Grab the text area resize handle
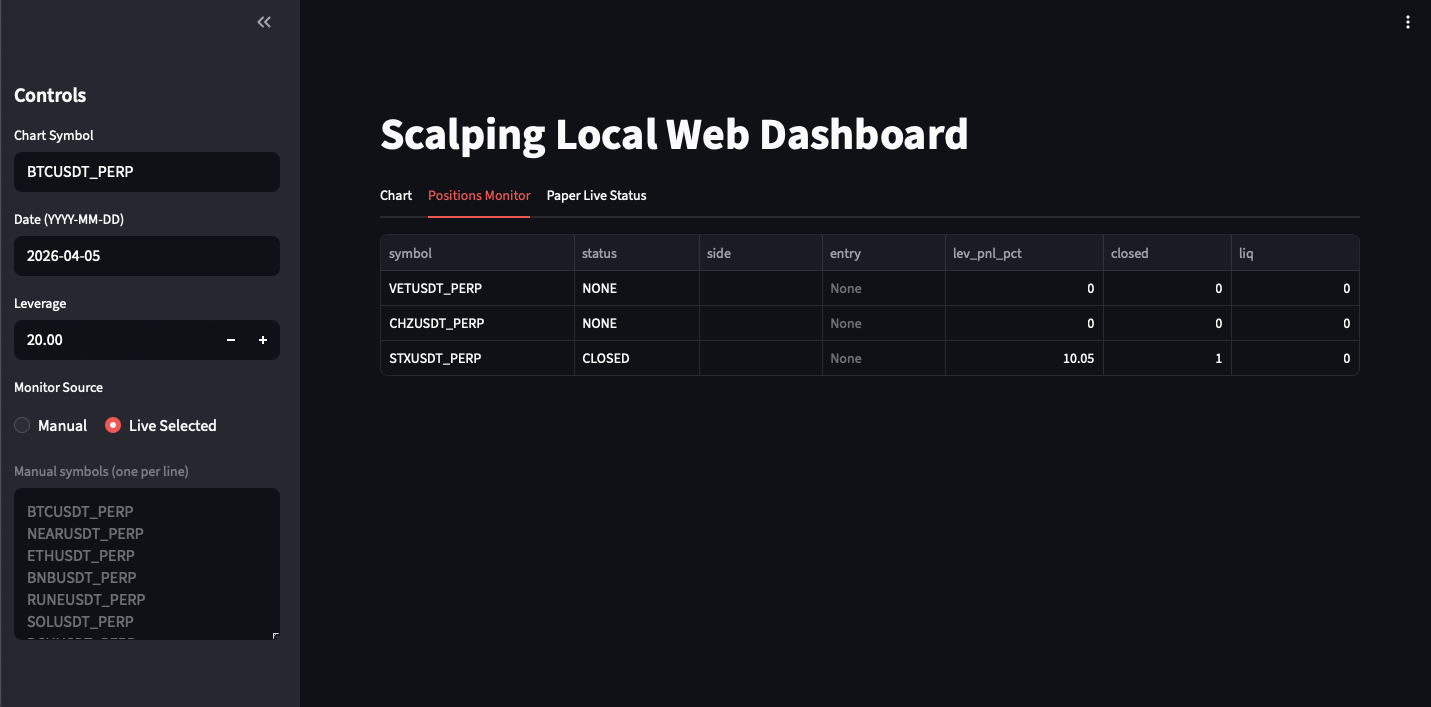Screen dimensions: 1431x707 coord(275,635)
